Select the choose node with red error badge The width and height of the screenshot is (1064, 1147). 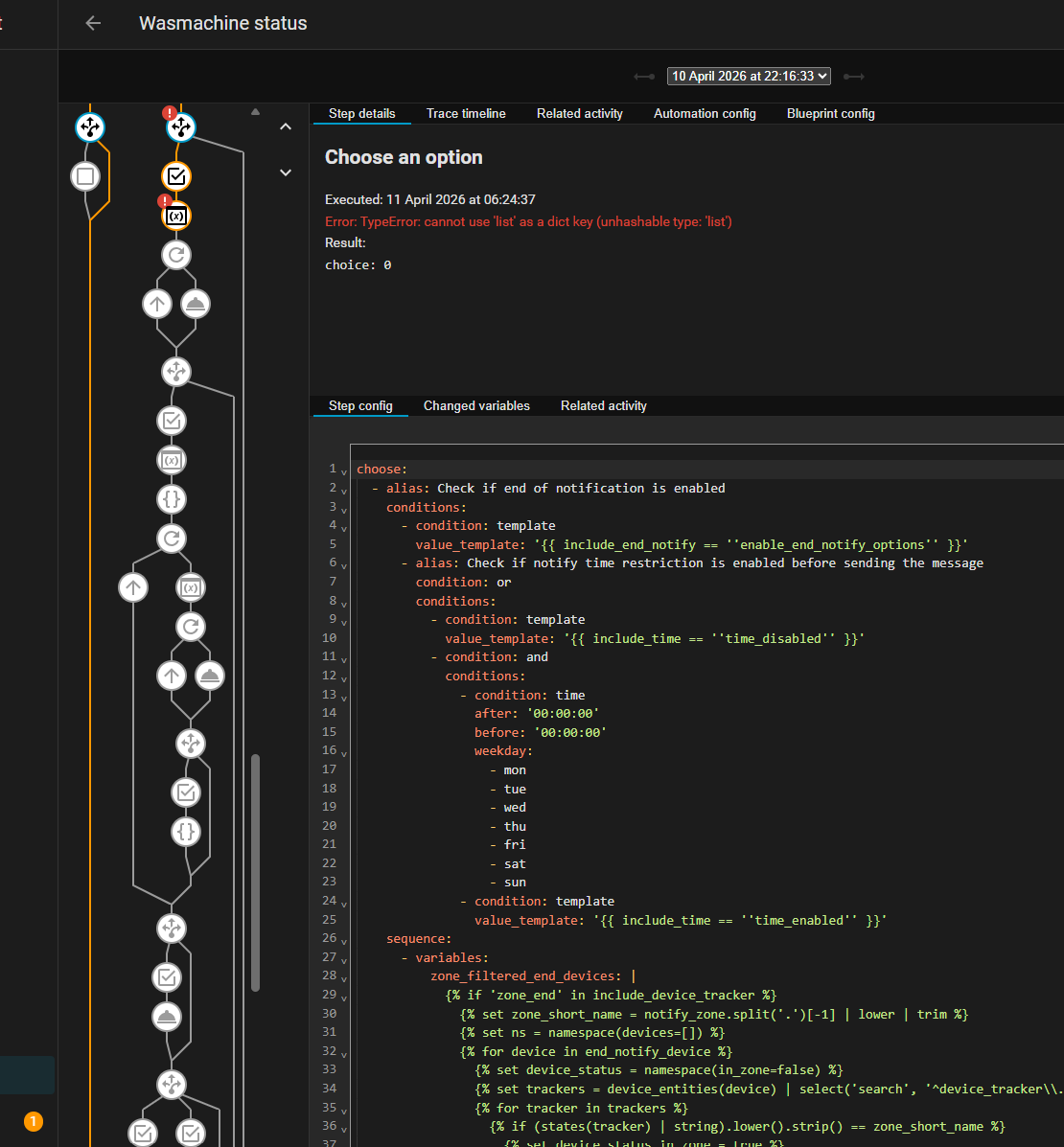click(x=180, y=127)
